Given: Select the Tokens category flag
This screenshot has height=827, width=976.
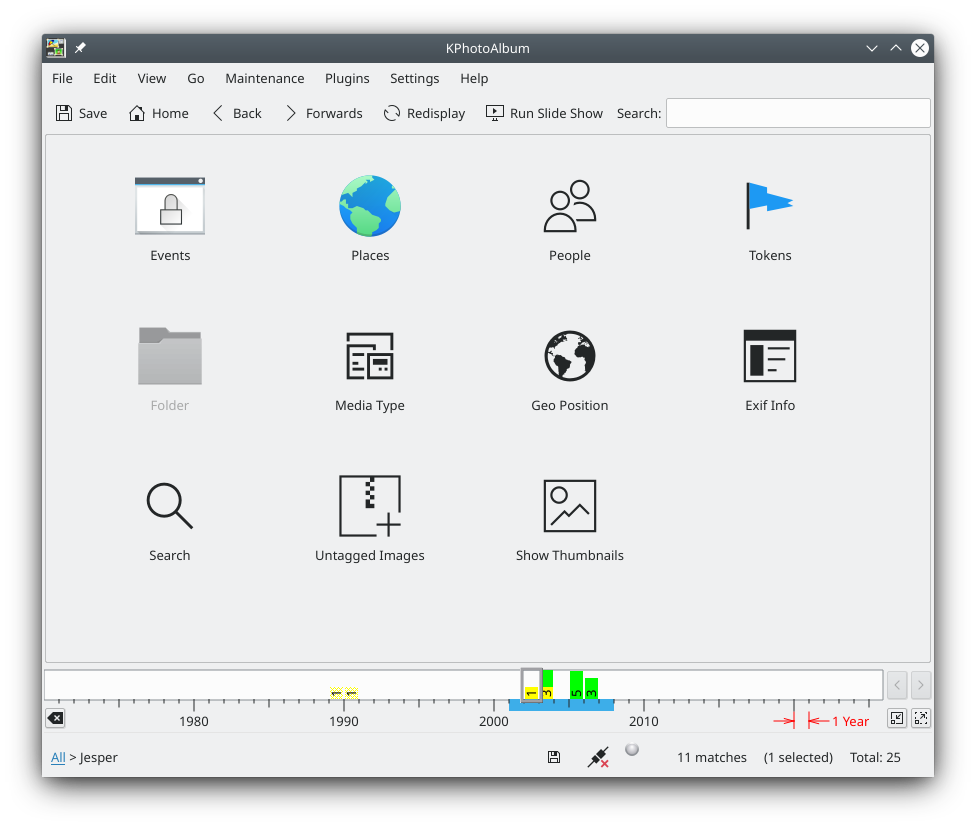Looking at the screenshot, I should click(x=770, y=219).
